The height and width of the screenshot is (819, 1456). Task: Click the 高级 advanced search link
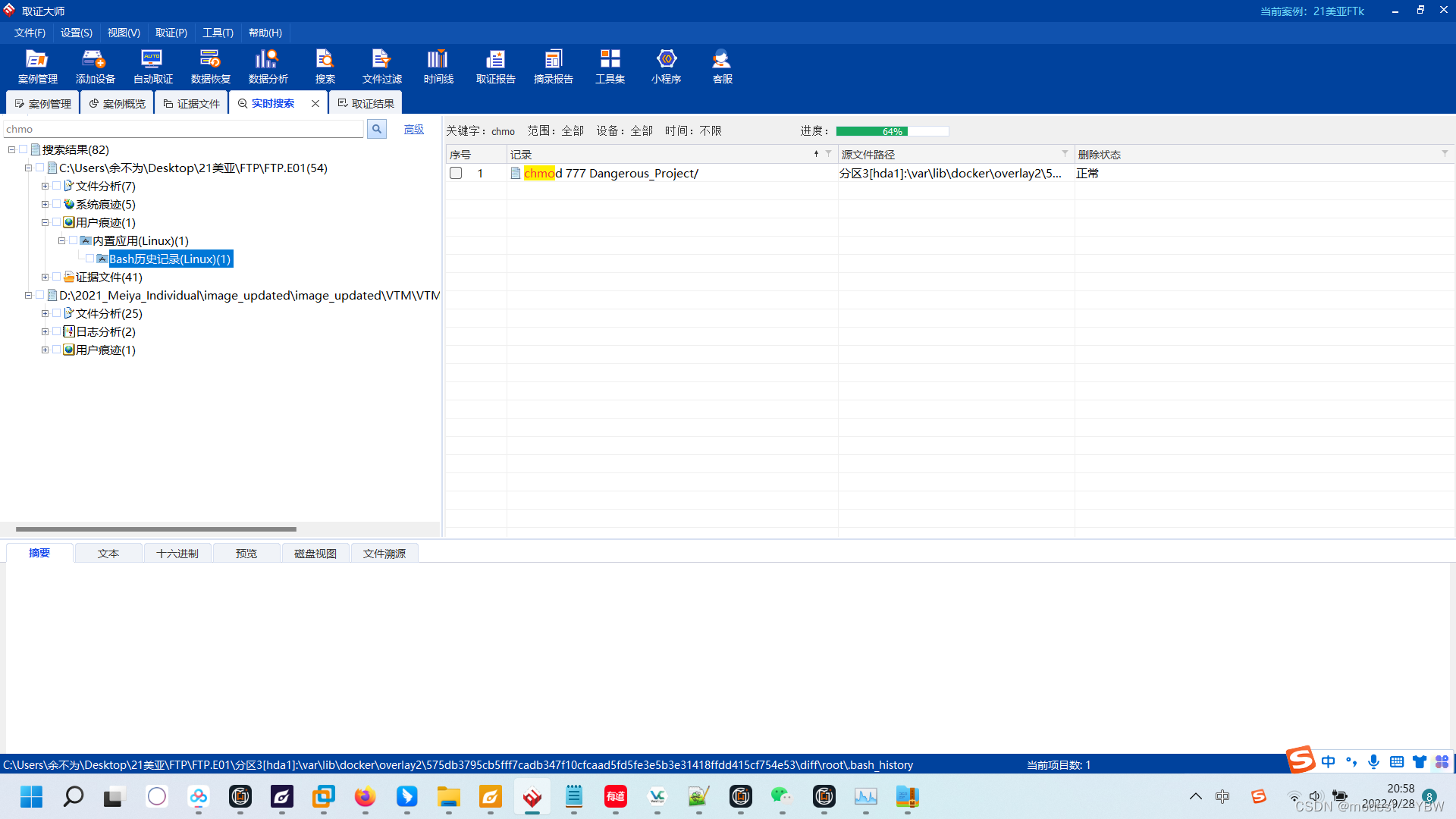tap(413, 129)
